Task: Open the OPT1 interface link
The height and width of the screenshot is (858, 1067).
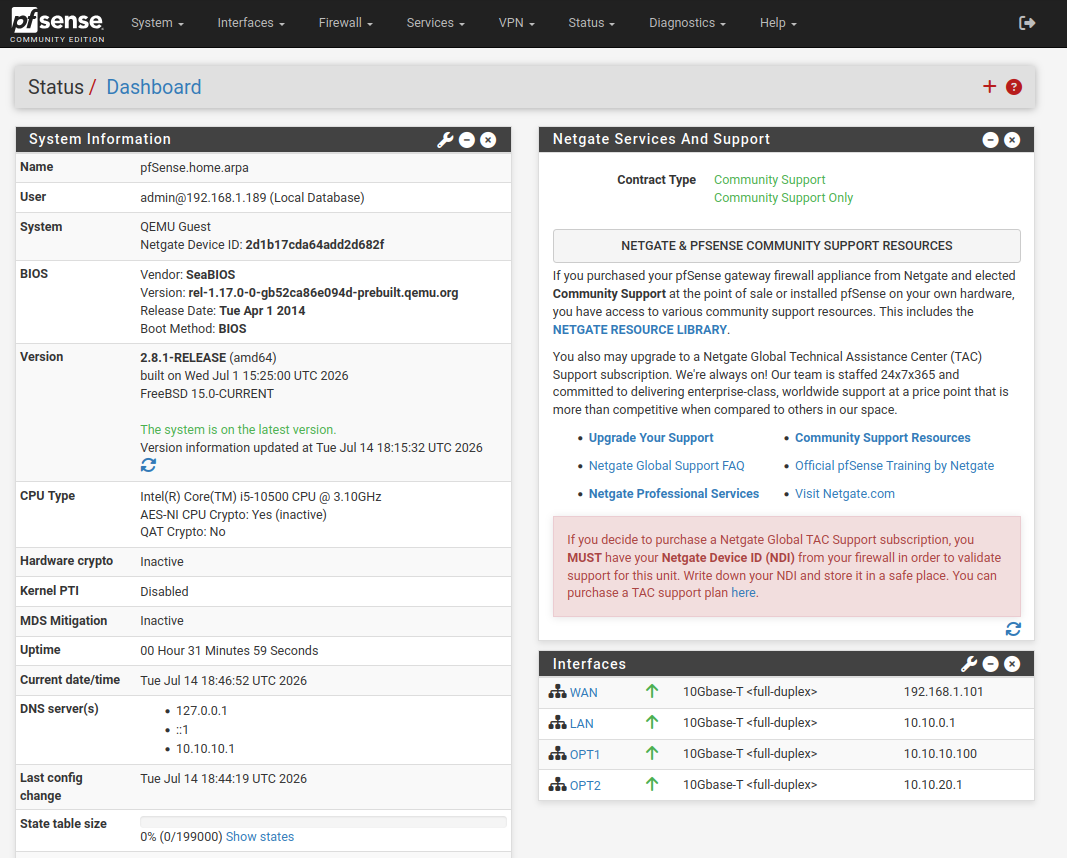Action: click(x=585, y=755)
